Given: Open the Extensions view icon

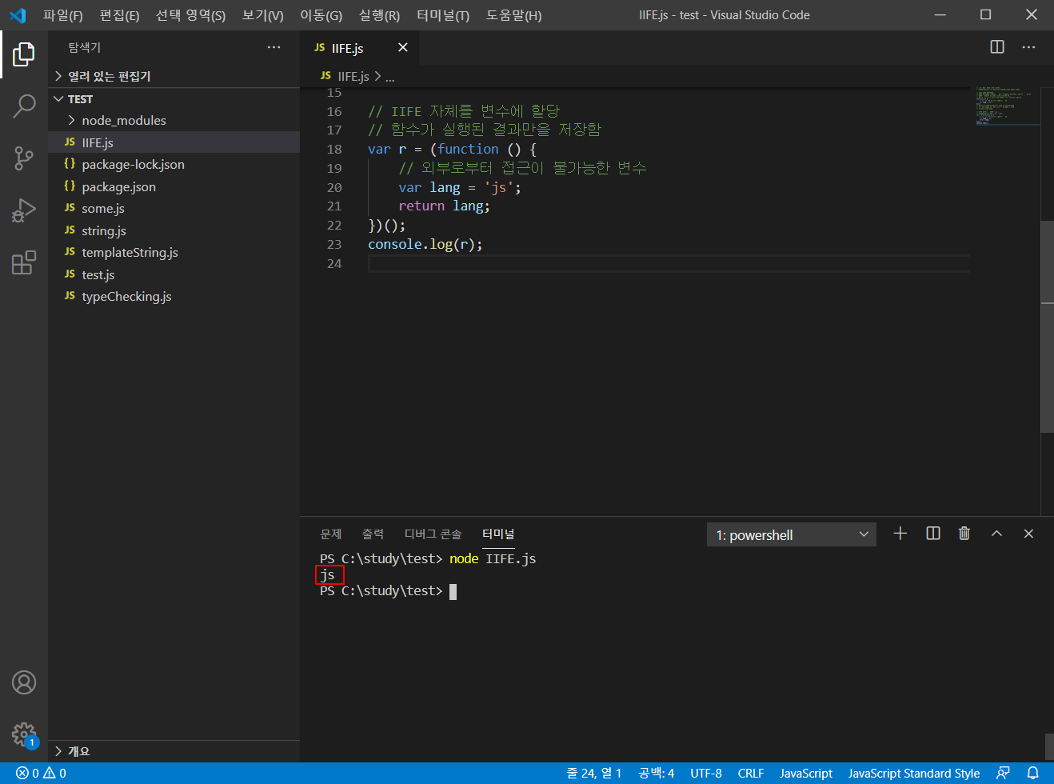Looking at the screenshot, I should click(x=24, y=263).
